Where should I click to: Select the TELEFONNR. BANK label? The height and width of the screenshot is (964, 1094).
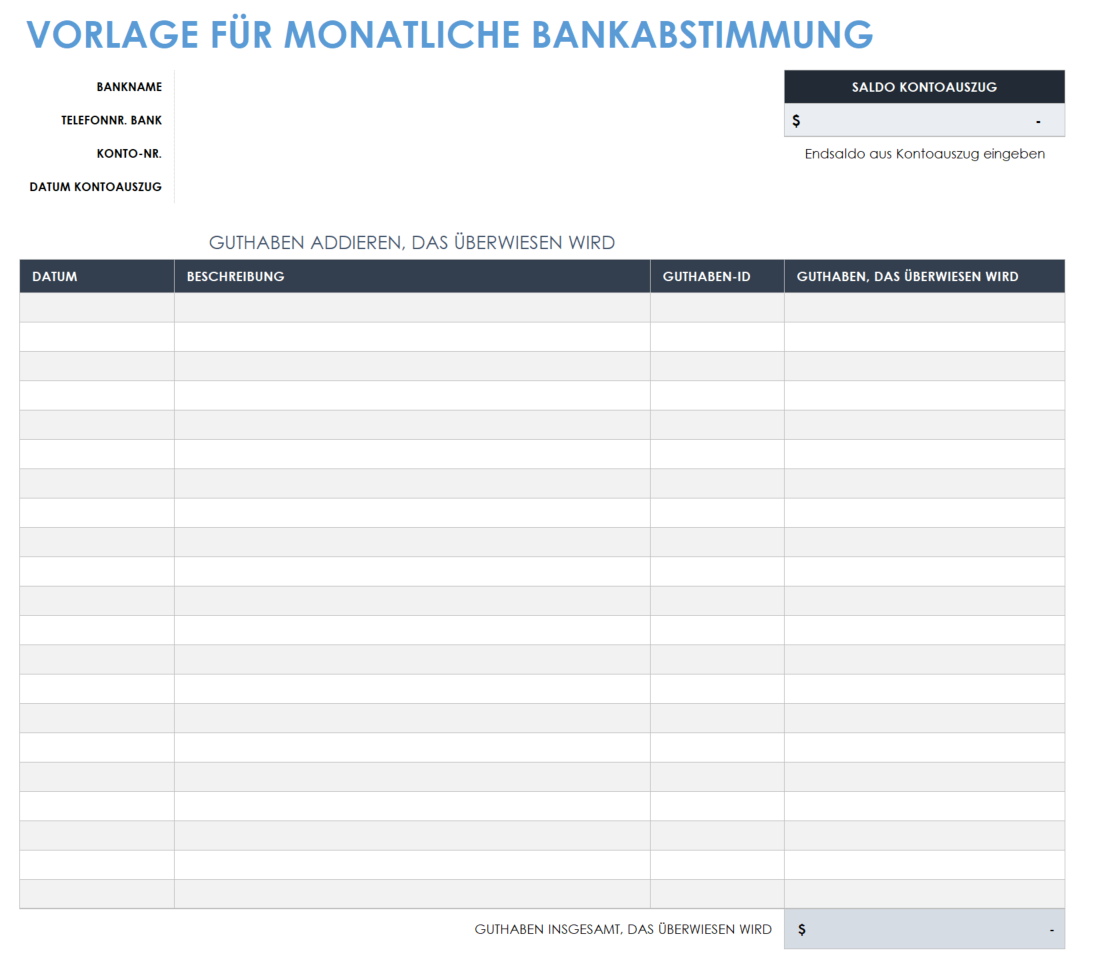click(x=111, y=120)
